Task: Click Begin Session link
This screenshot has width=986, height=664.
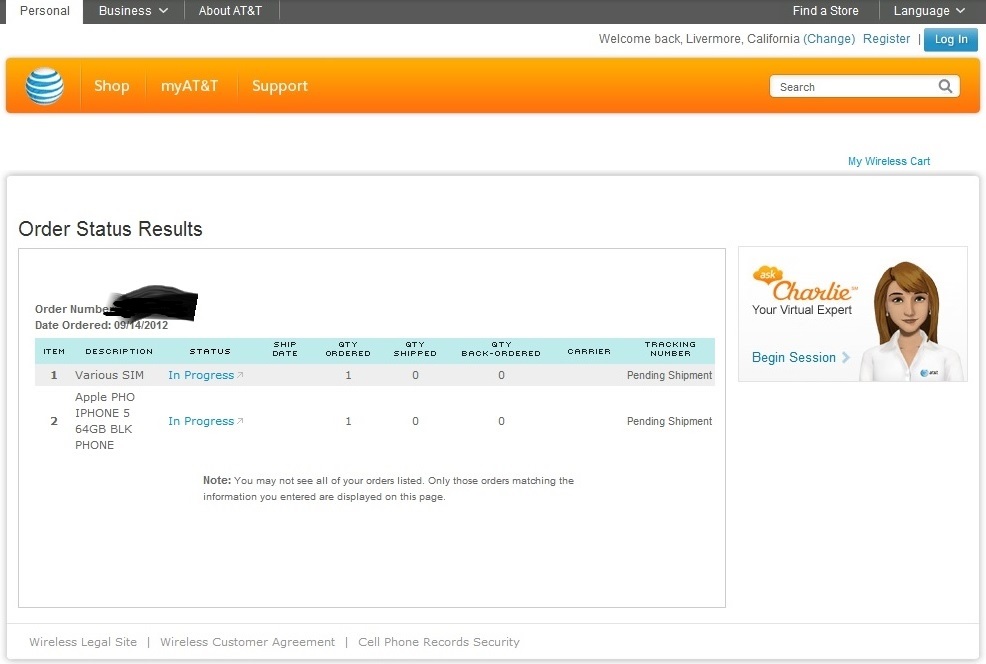Action: (794, 357)
